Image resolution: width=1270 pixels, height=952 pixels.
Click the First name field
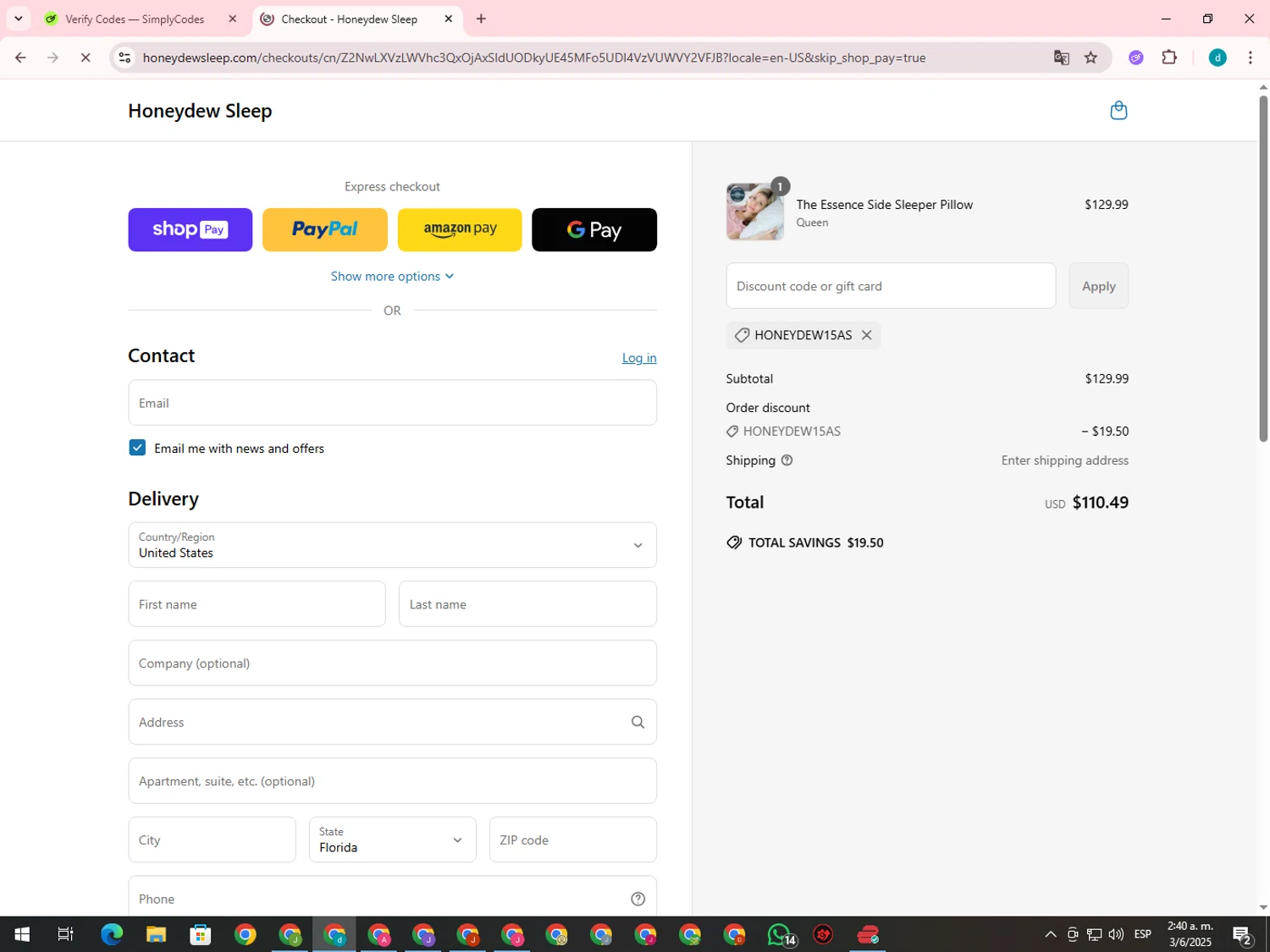pyautogui.click(x=257, y=604)
